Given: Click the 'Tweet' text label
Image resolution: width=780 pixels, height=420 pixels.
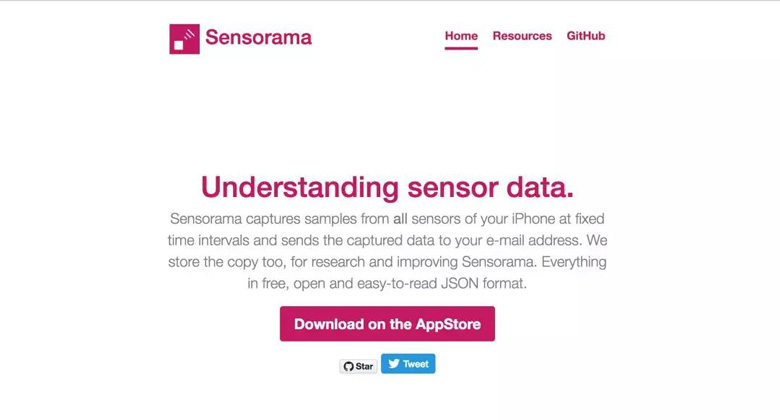Looking at the screenshot, I should click(416, 364).
